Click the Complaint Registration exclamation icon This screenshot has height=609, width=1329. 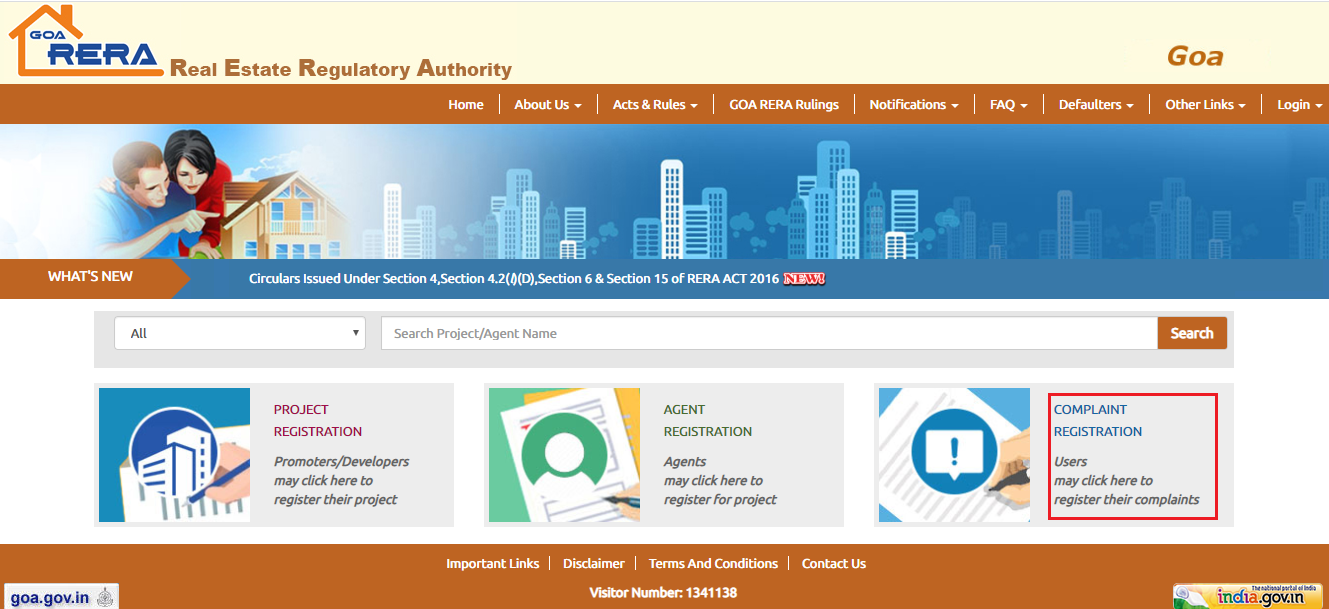point(953,454)
